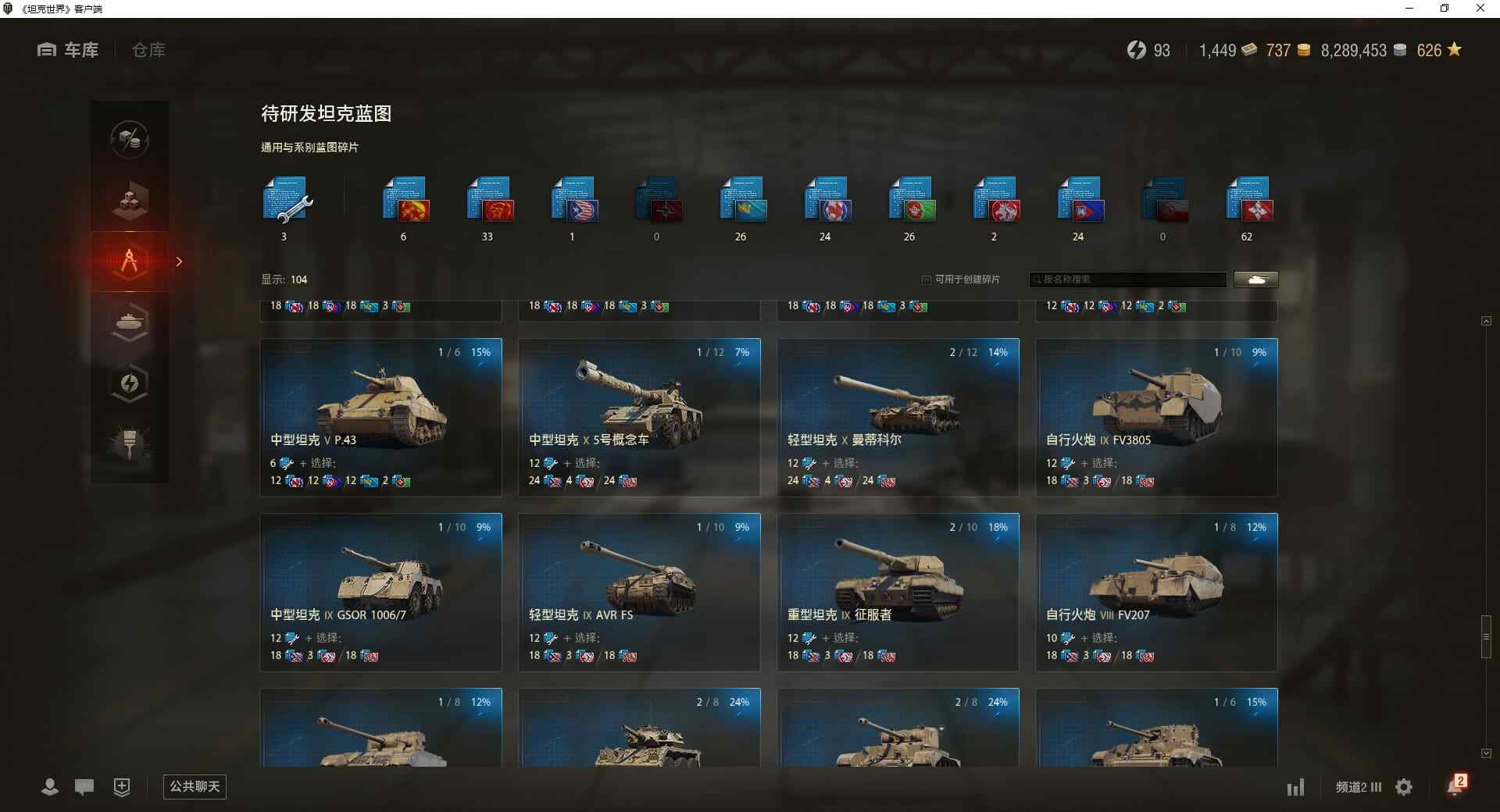This screenshot has width=1500, height=812.
Task: Click the vertical scrollbar handle
Action: pyautogui.click(x=1486, y=636)
